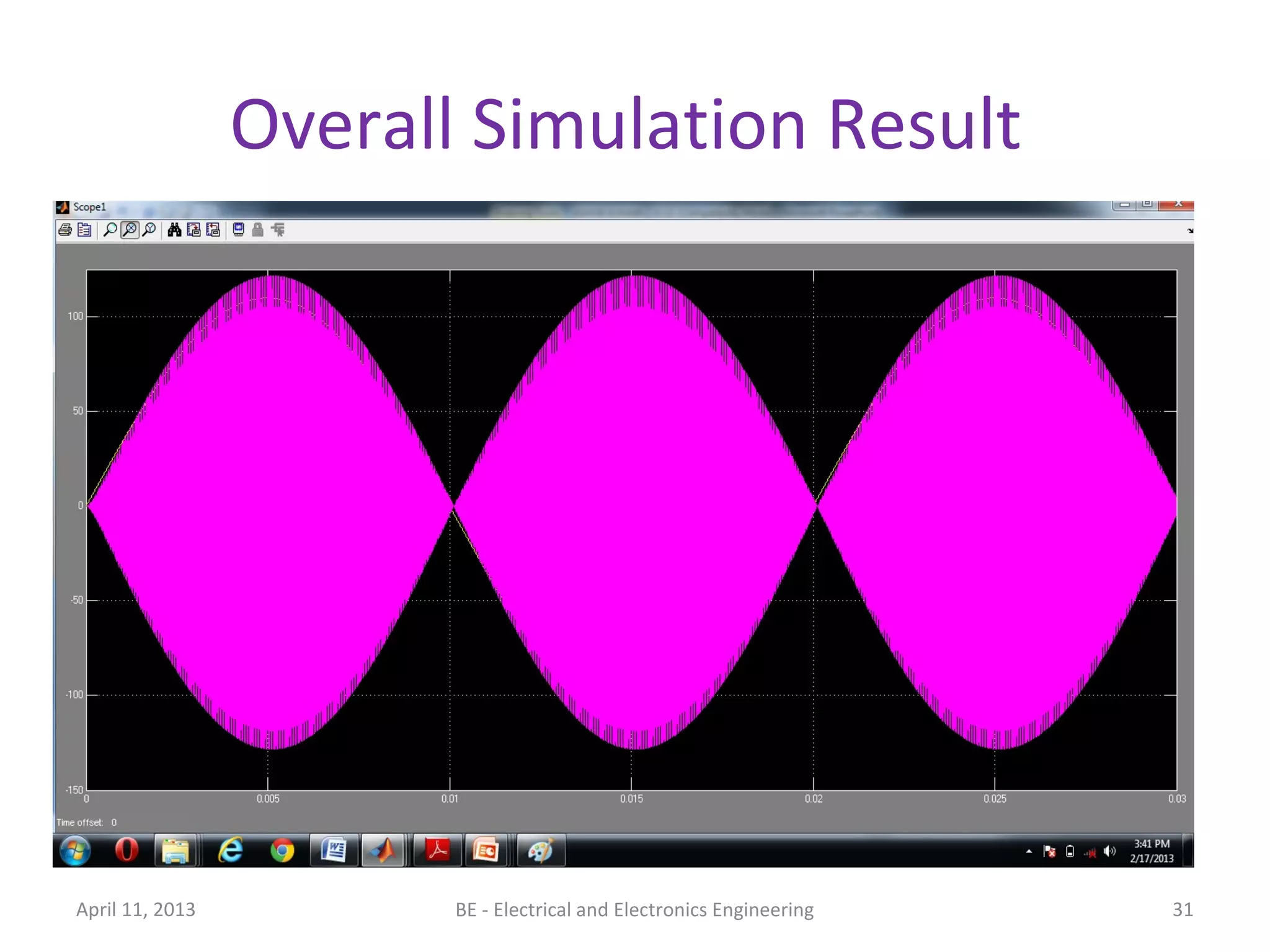This screenshot has width=1270, height=952.
Task: Select the Zoom Y-axis tool
Action: point(149,231)
